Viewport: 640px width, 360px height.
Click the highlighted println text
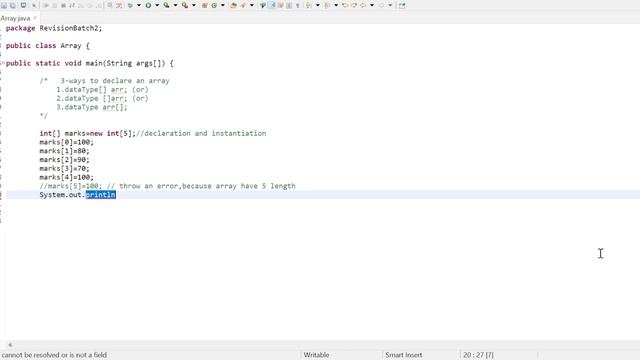click(x=100, y=195)
